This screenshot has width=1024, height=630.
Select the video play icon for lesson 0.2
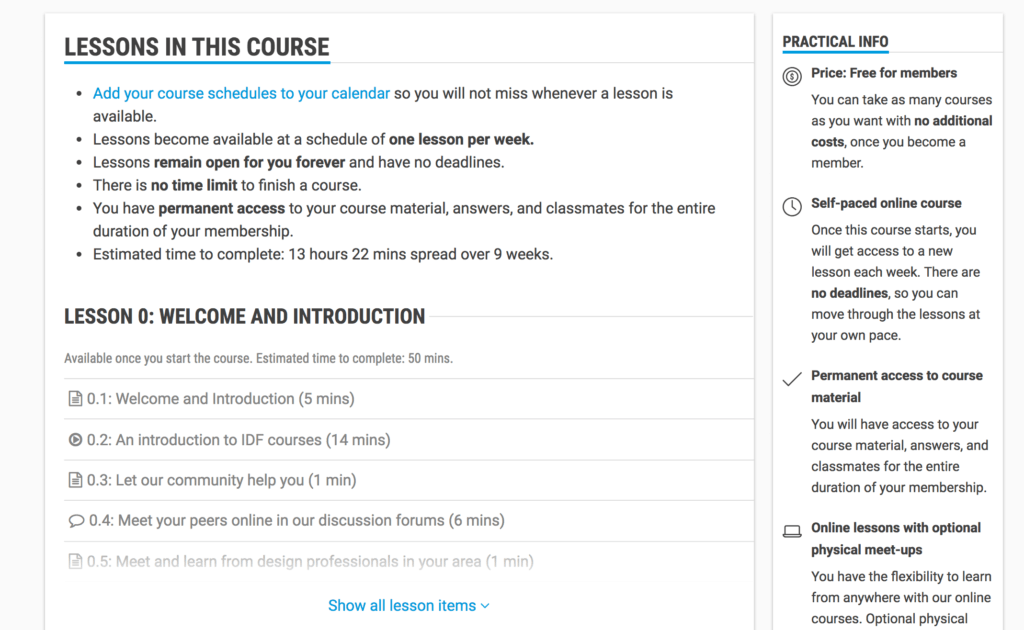[x=75, y=439]
